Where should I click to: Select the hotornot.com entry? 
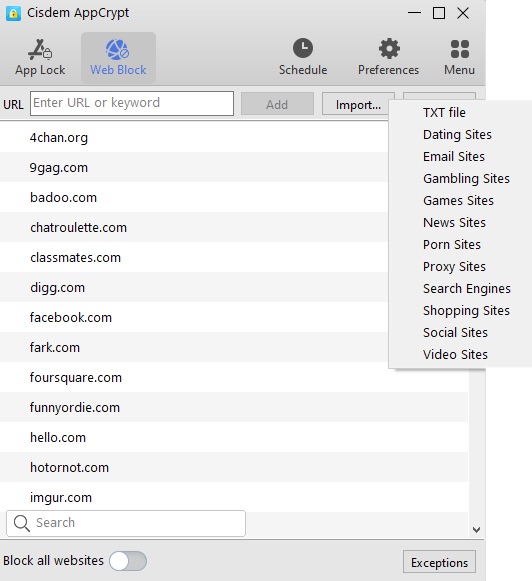pyautogui.click(x=234, y=468)
